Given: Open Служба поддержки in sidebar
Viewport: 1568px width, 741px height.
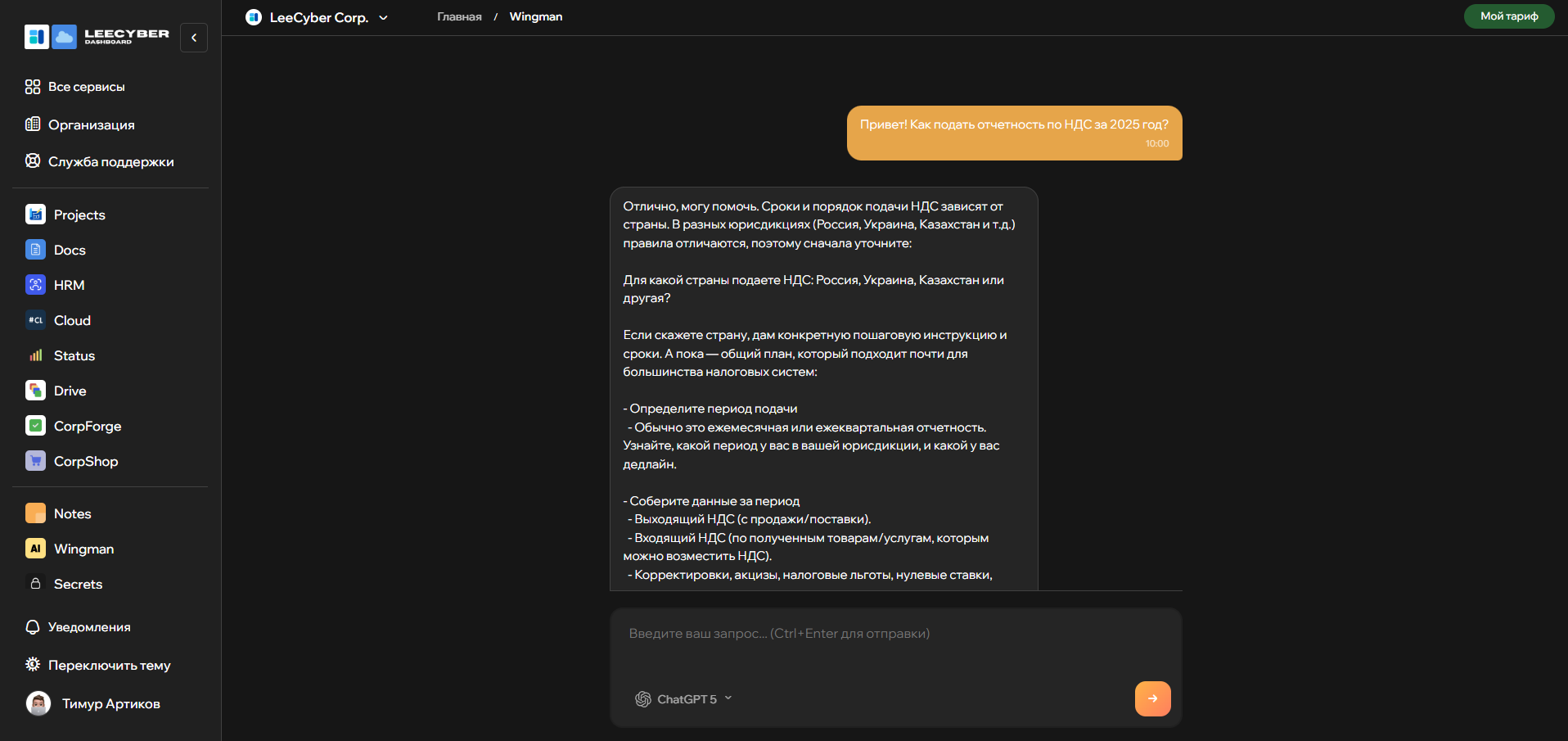Looking at the screenshot, I should click(110, 162).
